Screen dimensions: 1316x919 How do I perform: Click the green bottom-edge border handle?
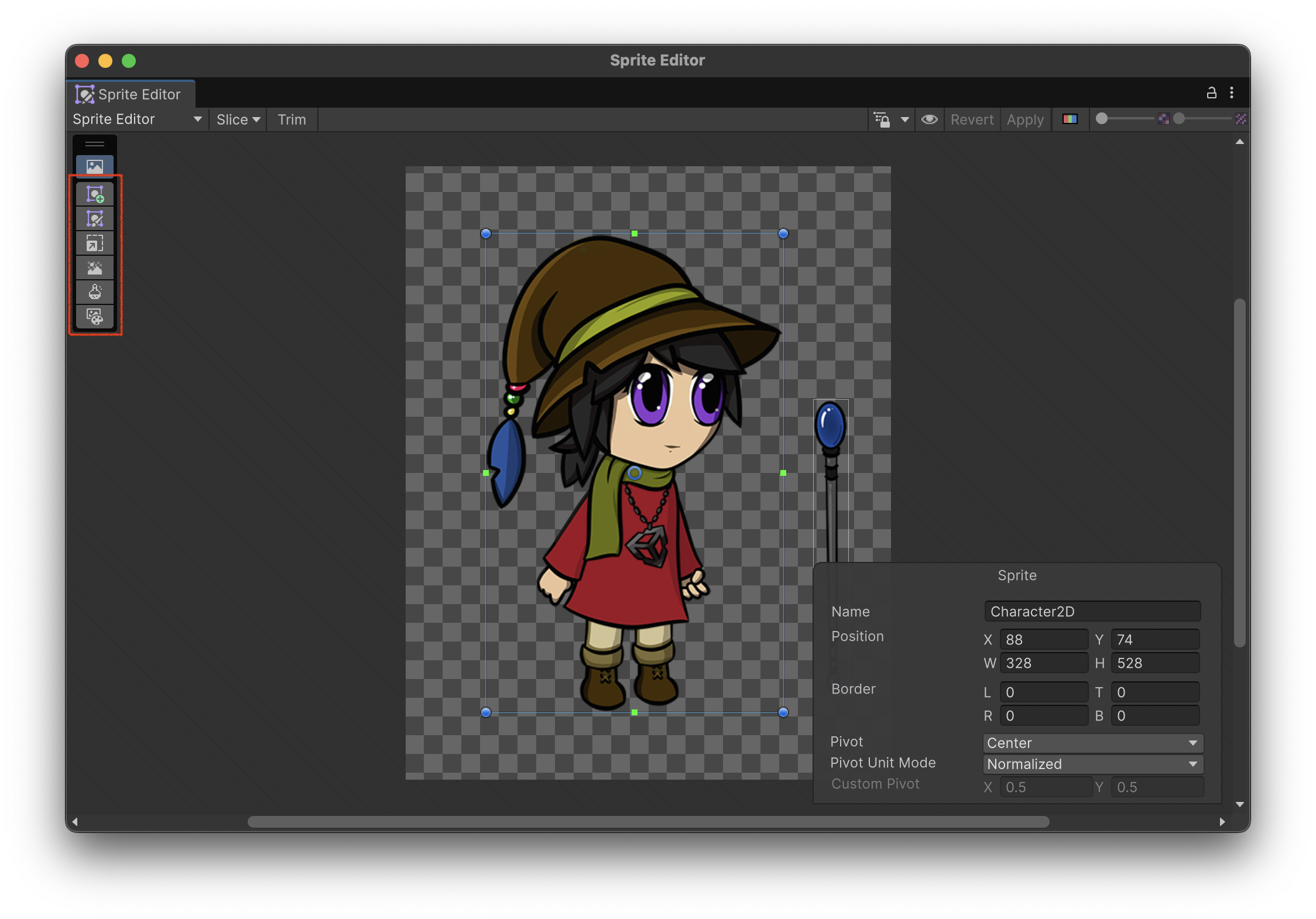[x=635, y=712]
